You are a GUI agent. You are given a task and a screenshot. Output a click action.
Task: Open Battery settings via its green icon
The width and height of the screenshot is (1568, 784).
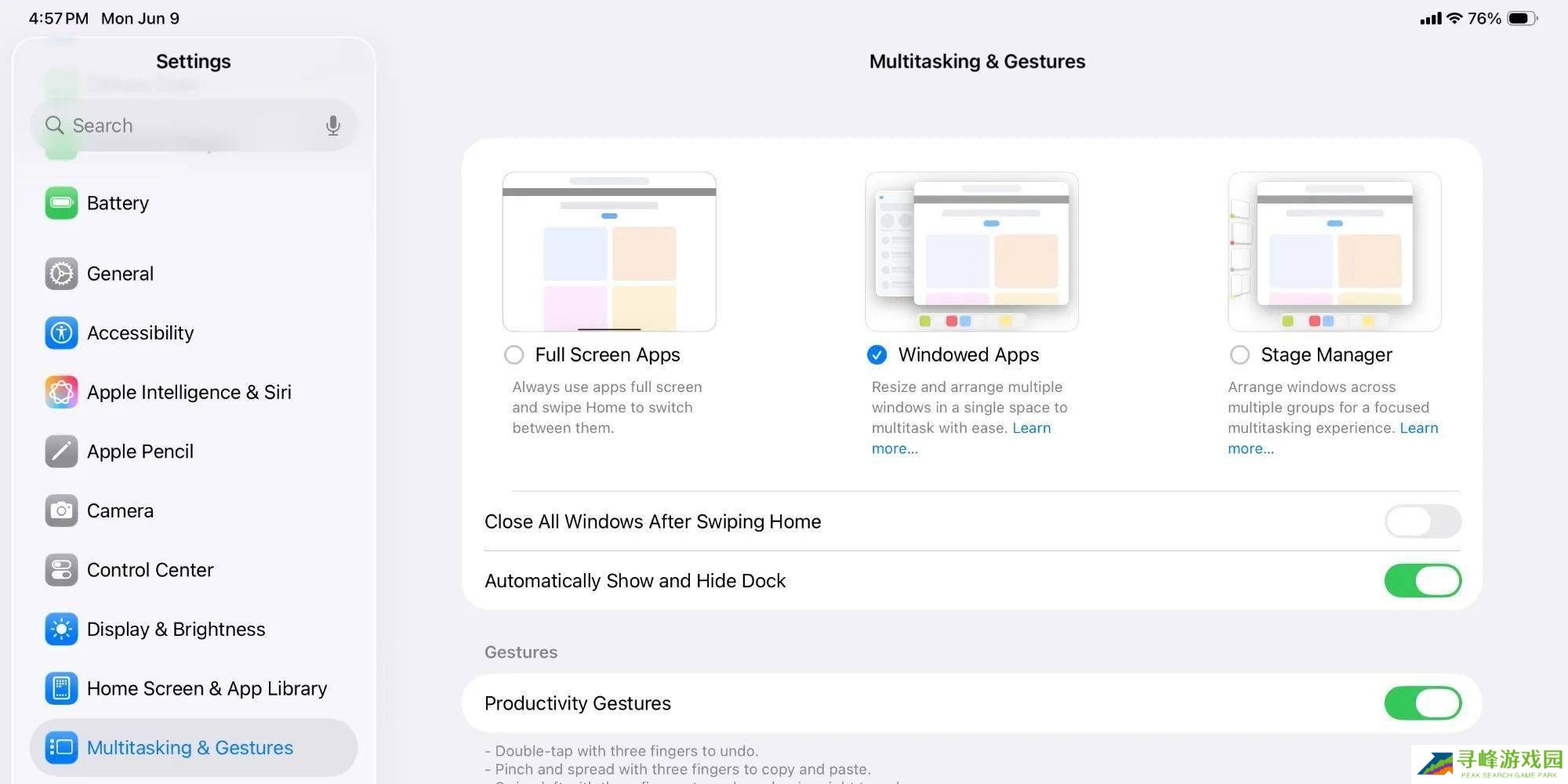(61, 203)
